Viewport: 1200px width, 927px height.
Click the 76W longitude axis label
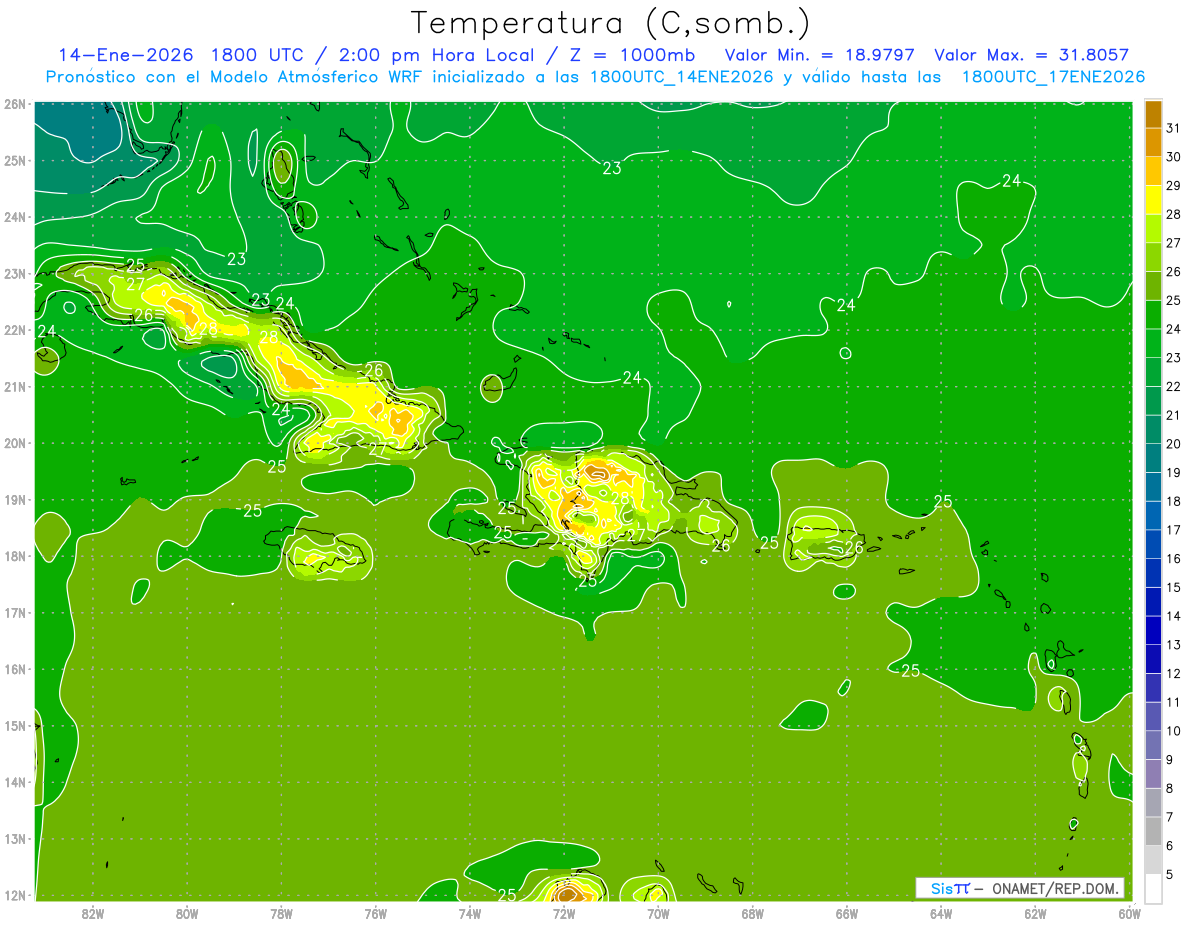(x=376, y=913)
